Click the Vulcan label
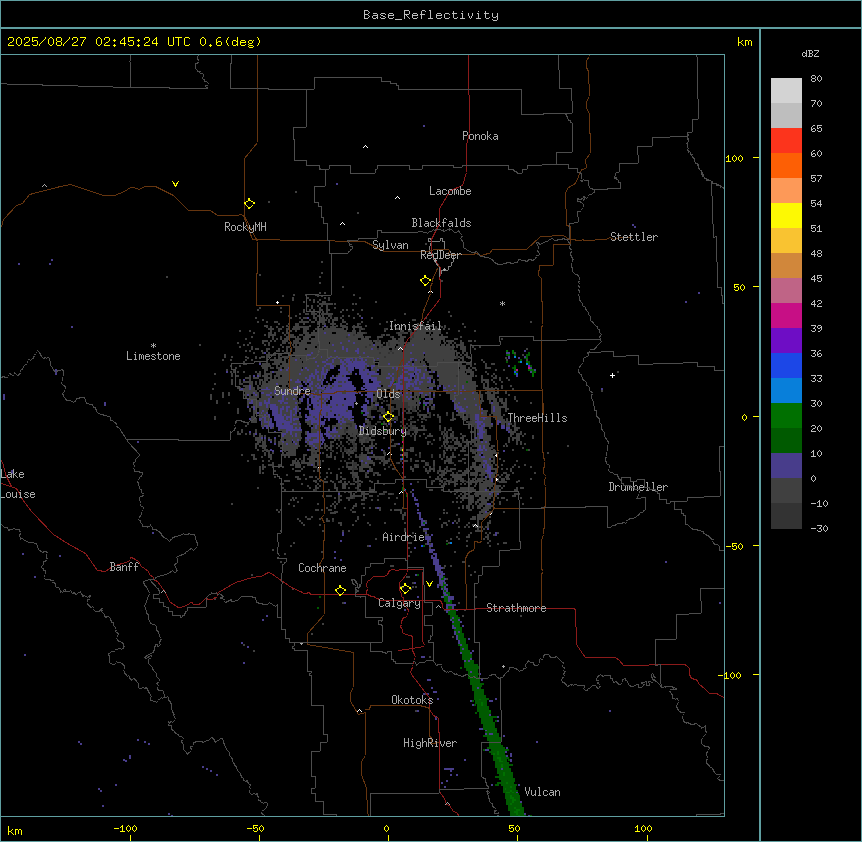The image size is (862, 842). 542,792
